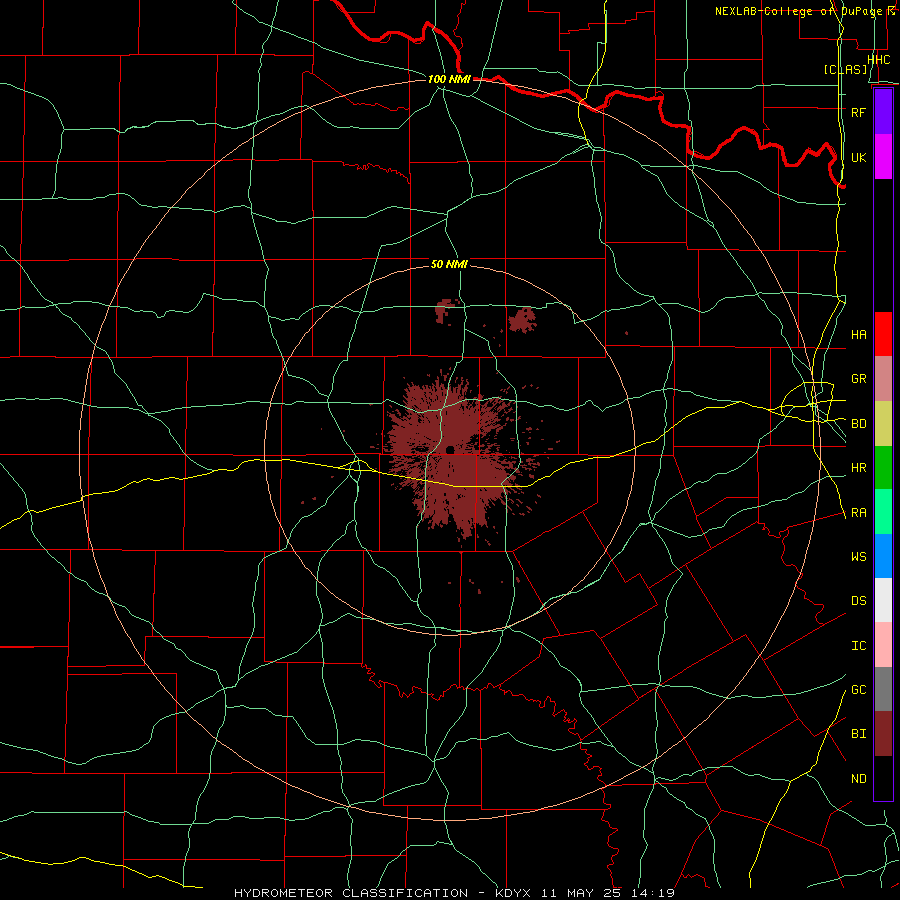Click the 'DS' legend label
The image size is (900, 900).
coord(858,601)
